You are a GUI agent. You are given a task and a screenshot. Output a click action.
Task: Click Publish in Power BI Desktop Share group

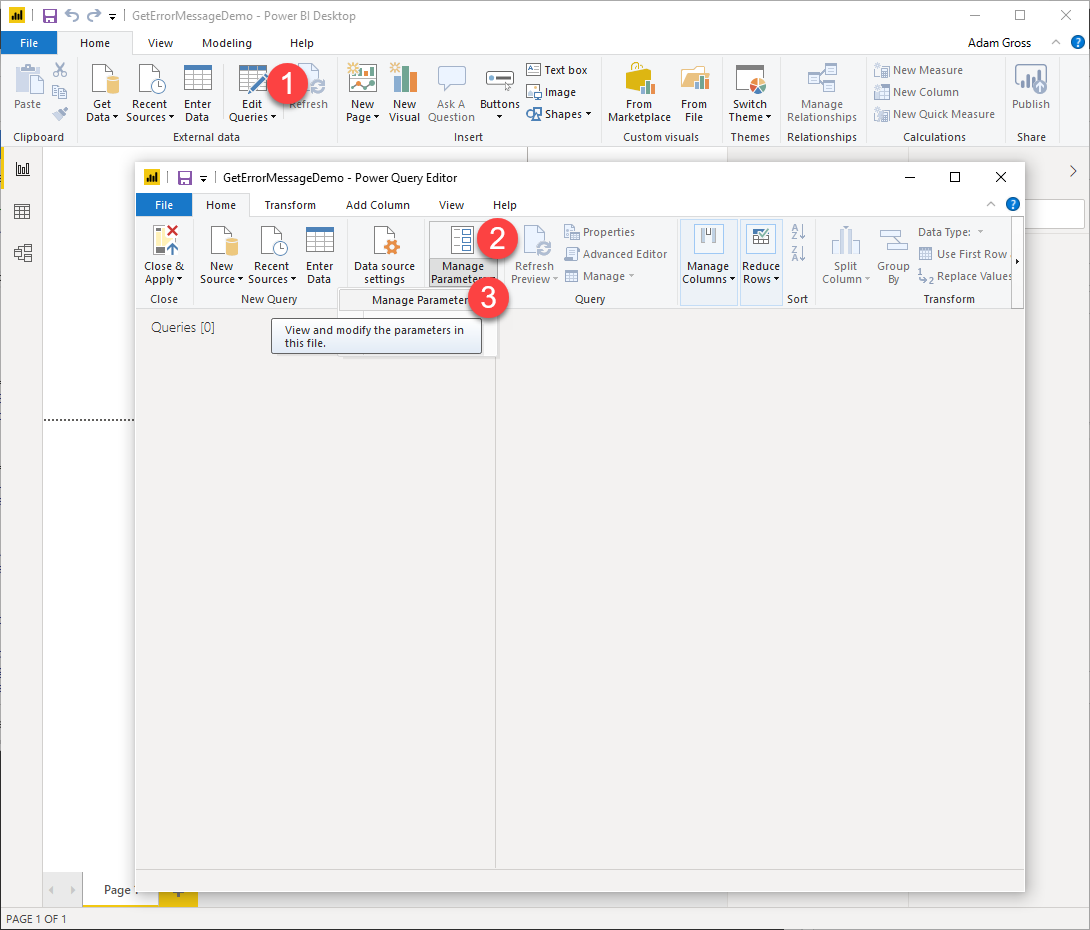pos(1031,87)
